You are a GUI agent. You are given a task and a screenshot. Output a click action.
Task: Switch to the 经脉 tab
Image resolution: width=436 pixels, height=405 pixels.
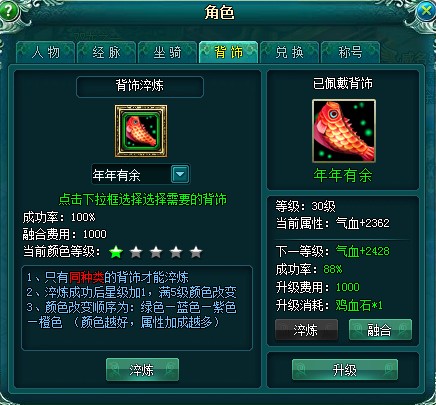coord(106,52)
